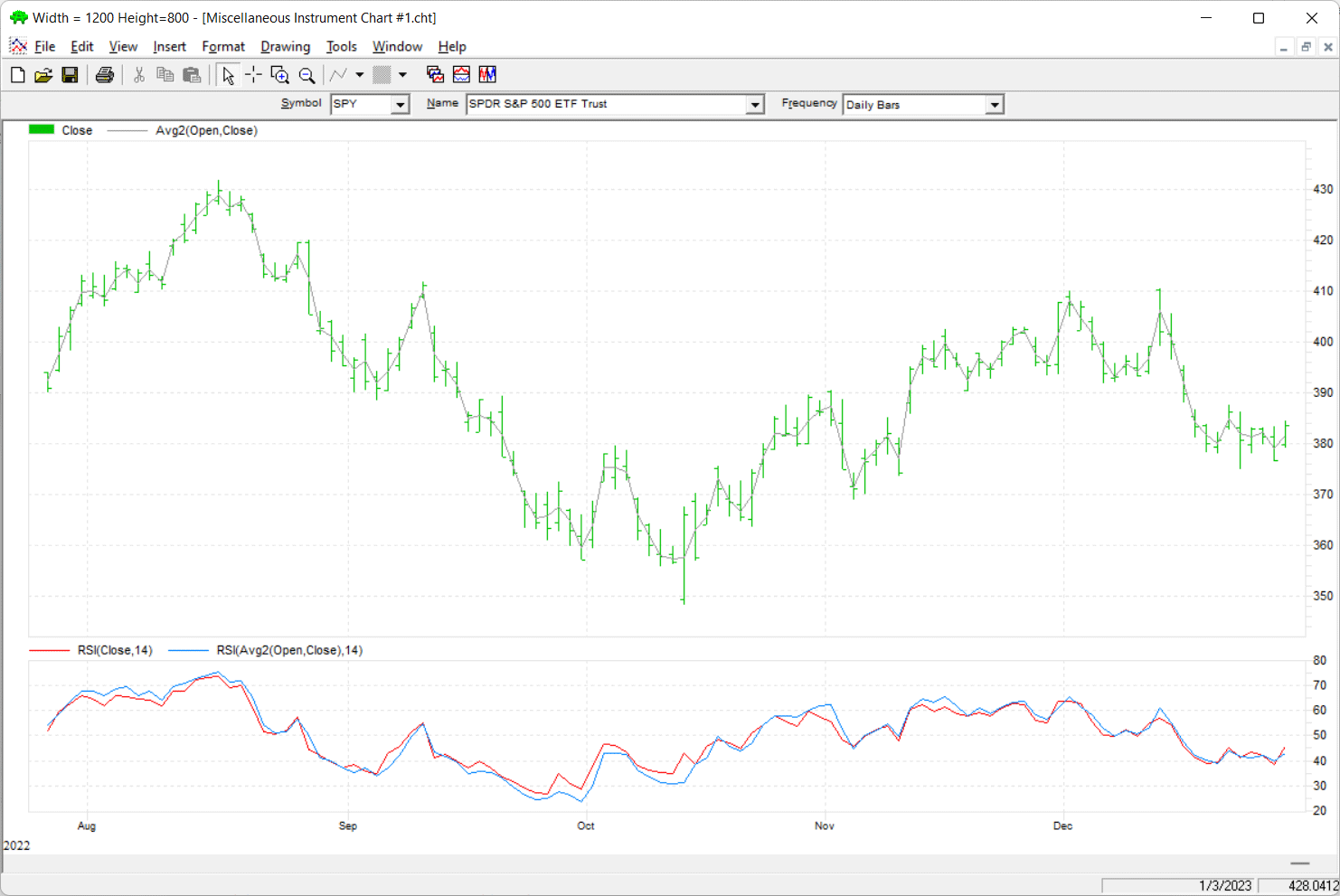
Task: Click the 1/3/2023 date in status bar
Action: point(1225,886)
